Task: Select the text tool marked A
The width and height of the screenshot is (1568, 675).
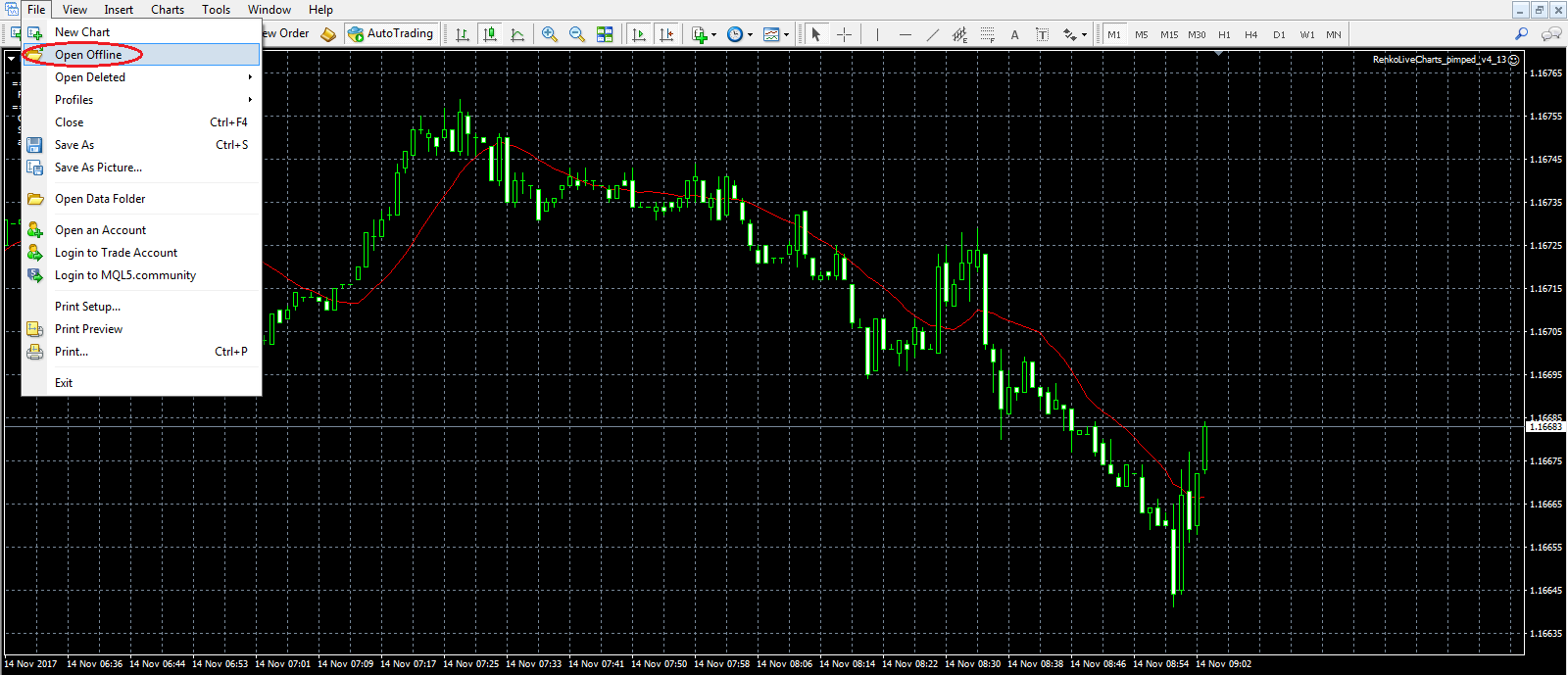Action: point(1014,34)
